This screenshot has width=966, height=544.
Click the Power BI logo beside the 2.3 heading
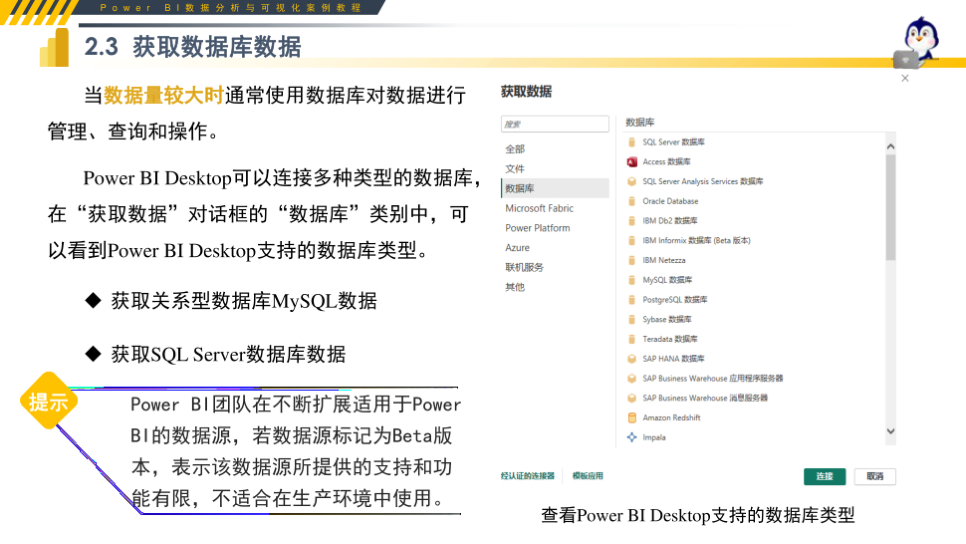pyautogui.click(x=54, y=47)
